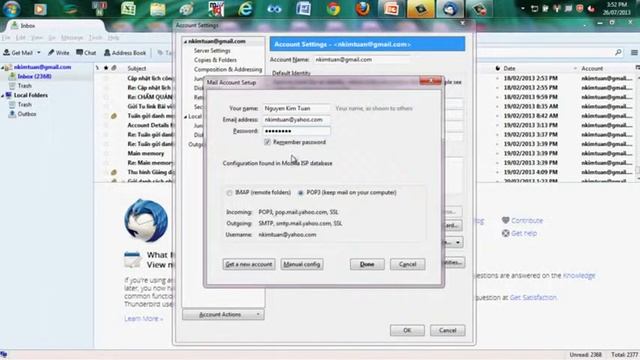Collapse nkimtuan@gmail.com account in folder pane
The height and width of the screenshot is (360, 640).
pyautogui.click(x=2, y=67)
